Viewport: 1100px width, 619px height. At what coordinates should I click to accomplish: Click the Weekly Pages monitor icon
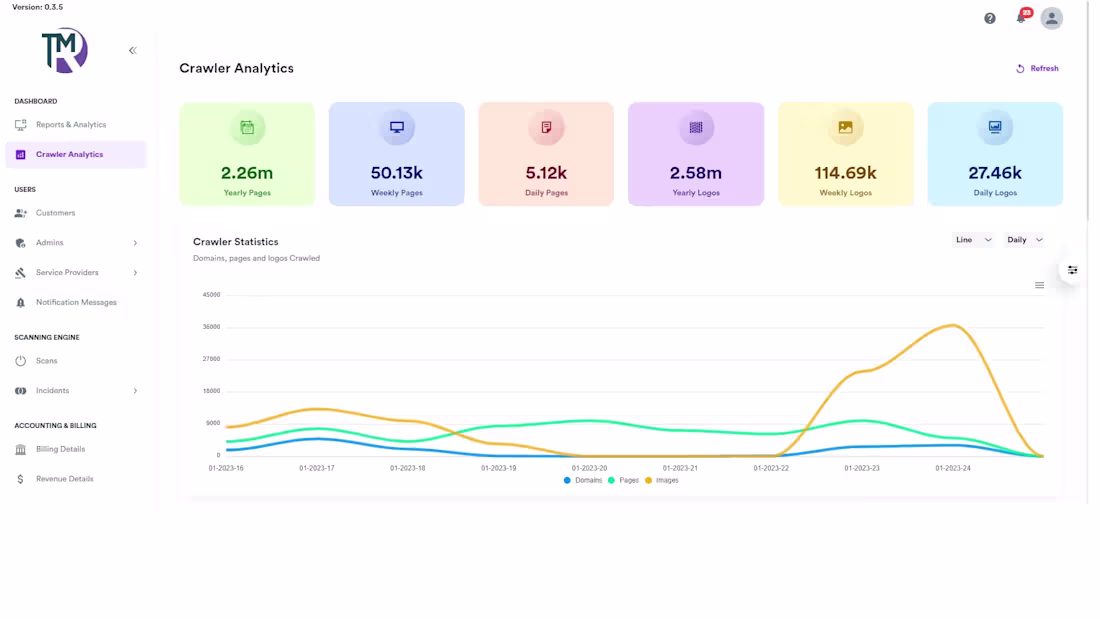point(396,128)
